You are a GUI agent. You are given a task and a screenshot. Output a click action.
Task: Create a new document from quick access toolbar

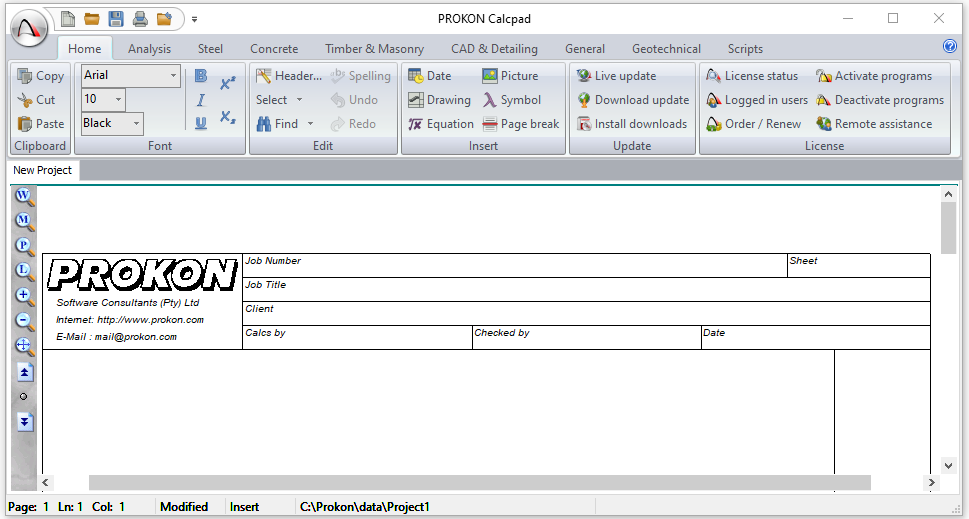(x=67, y=19)
